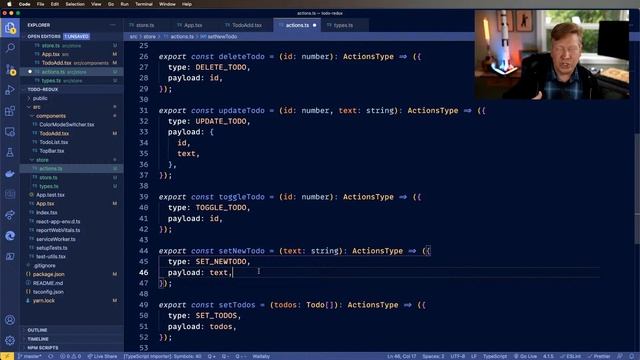The image size is (640, 360).
Task: Open the Source Control view
Action: tap(10, 69)
